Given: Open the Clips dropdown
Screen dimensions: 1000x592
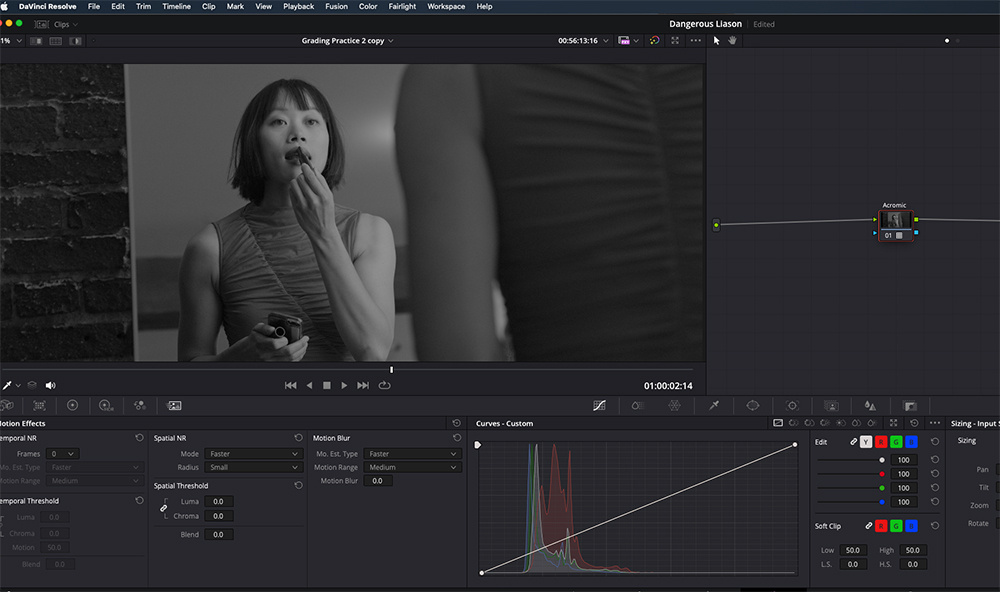Looking at the screenshot, I should point(66,24).
